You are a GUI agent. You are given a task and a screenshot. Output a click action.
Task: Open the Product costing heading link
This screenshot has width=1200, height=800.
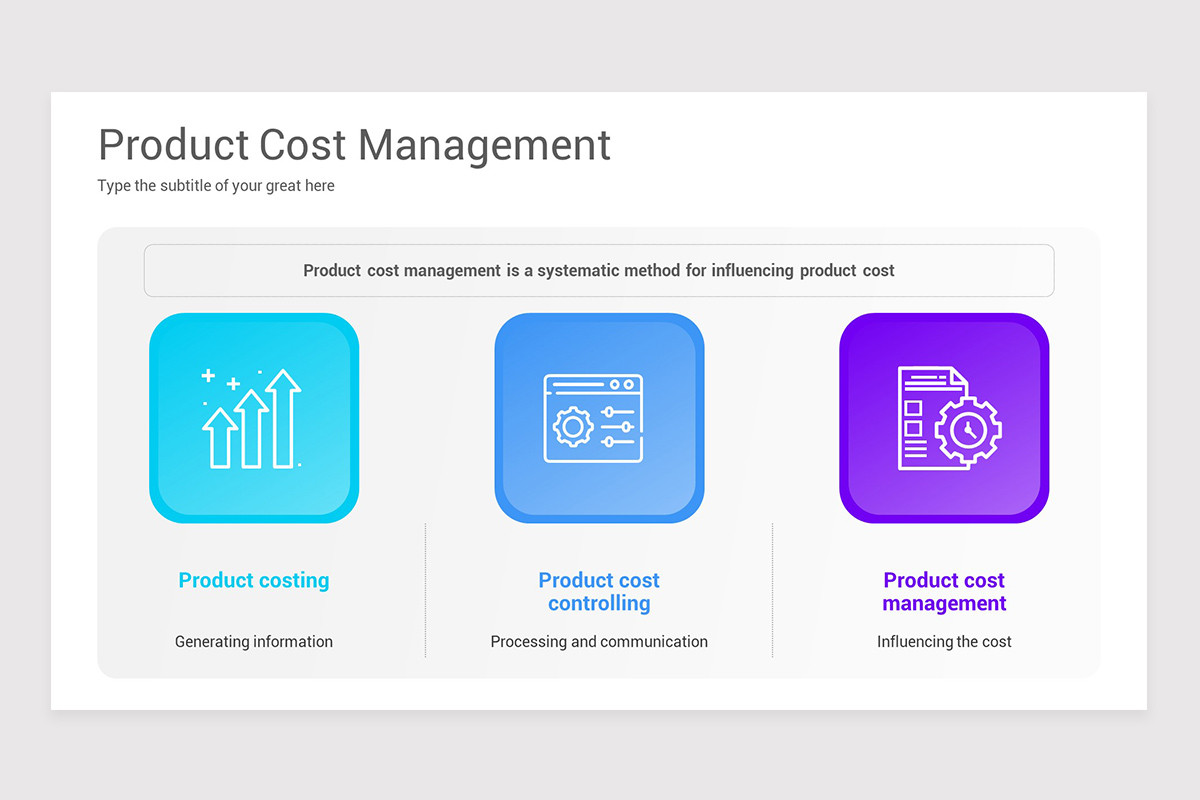253,580
